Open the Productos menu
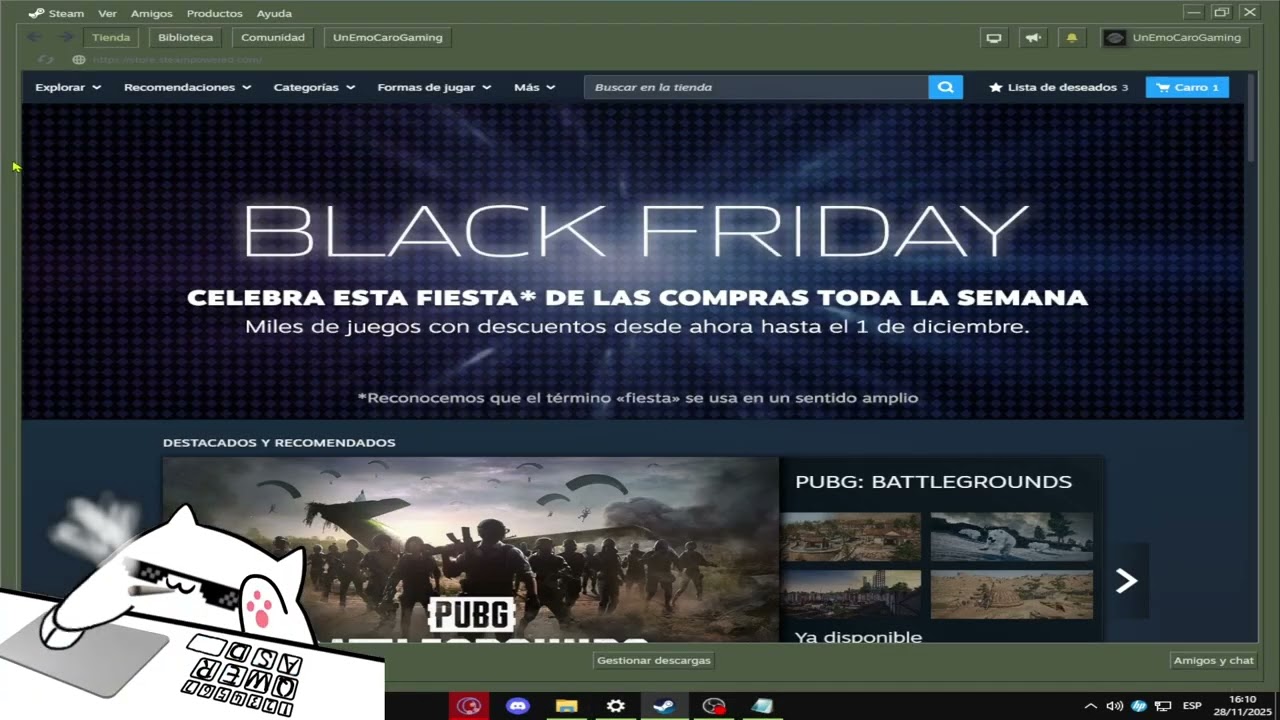This screenshot has height=720, width=1280. [214, 13]
